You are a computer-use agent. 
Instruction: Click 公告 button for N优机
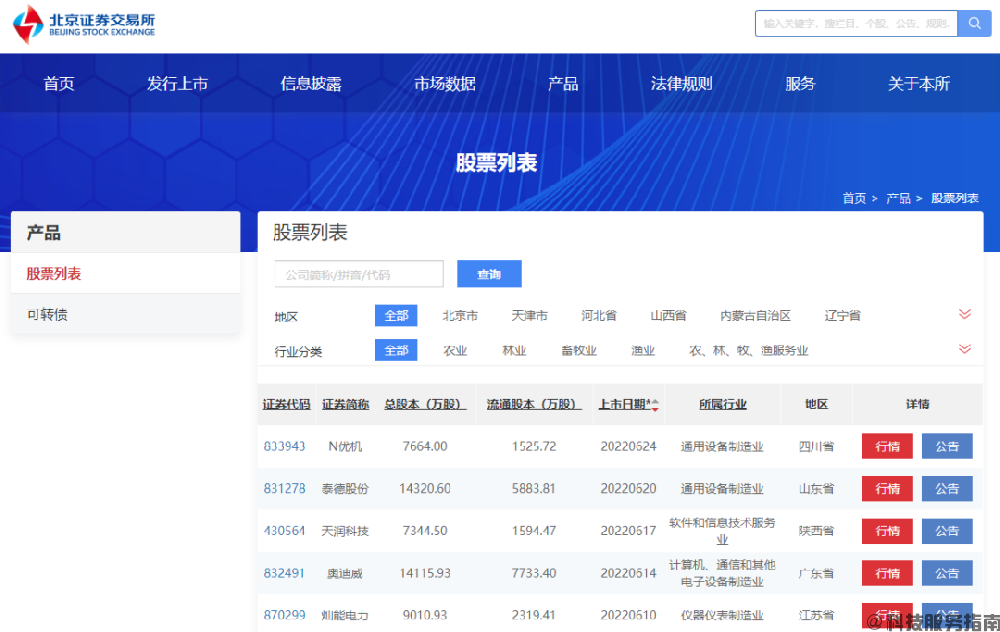point(947,446)
